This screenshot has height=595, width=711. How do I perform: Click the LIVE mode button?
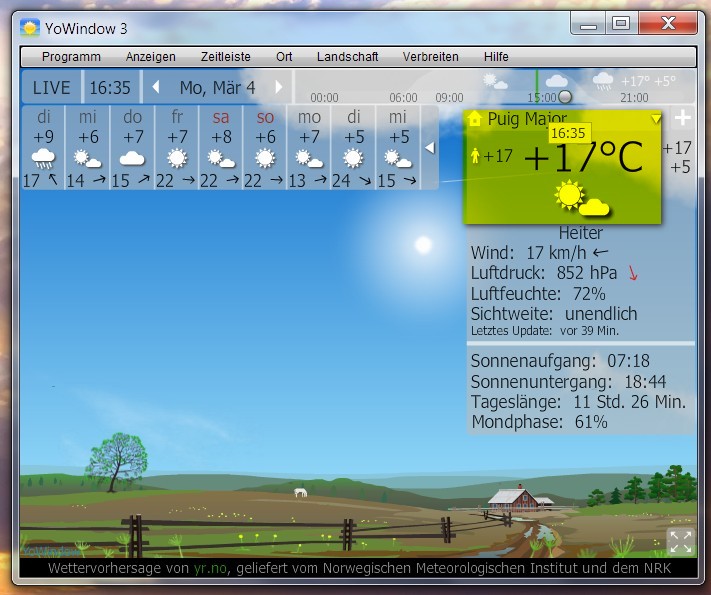click(x=52, y=88)
